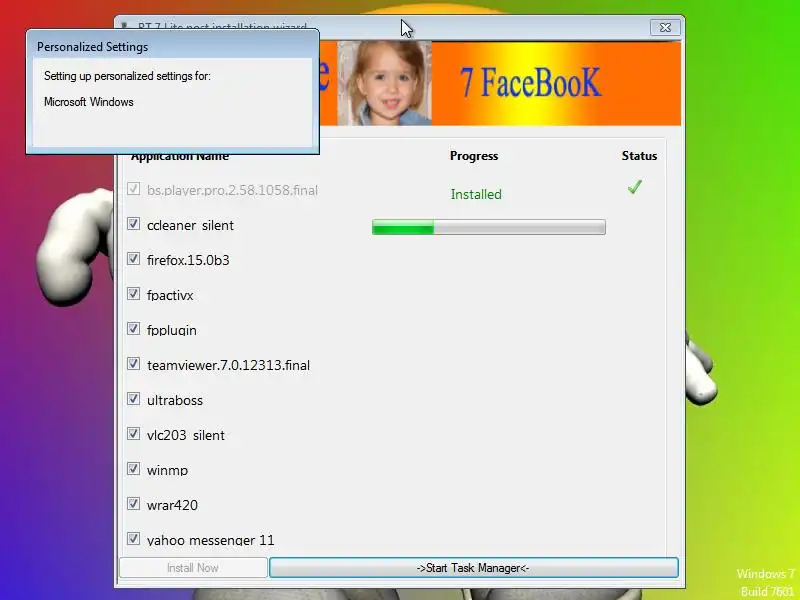Click the yahoo messenger 11 label

click(211, 540)
